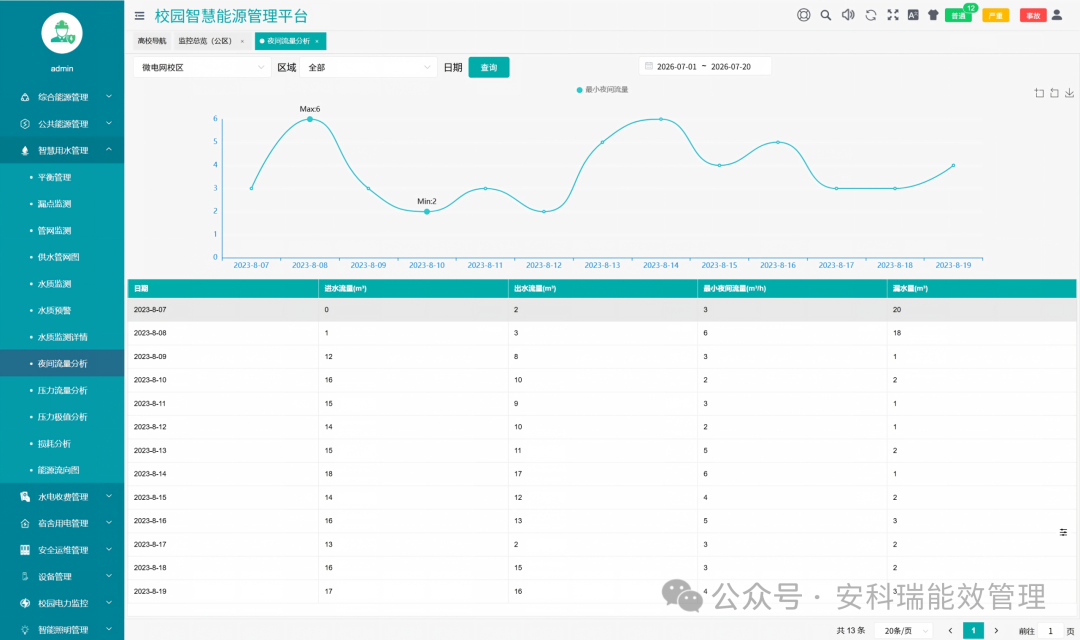
Task: Open the user profile icon
Action: 1057,14
